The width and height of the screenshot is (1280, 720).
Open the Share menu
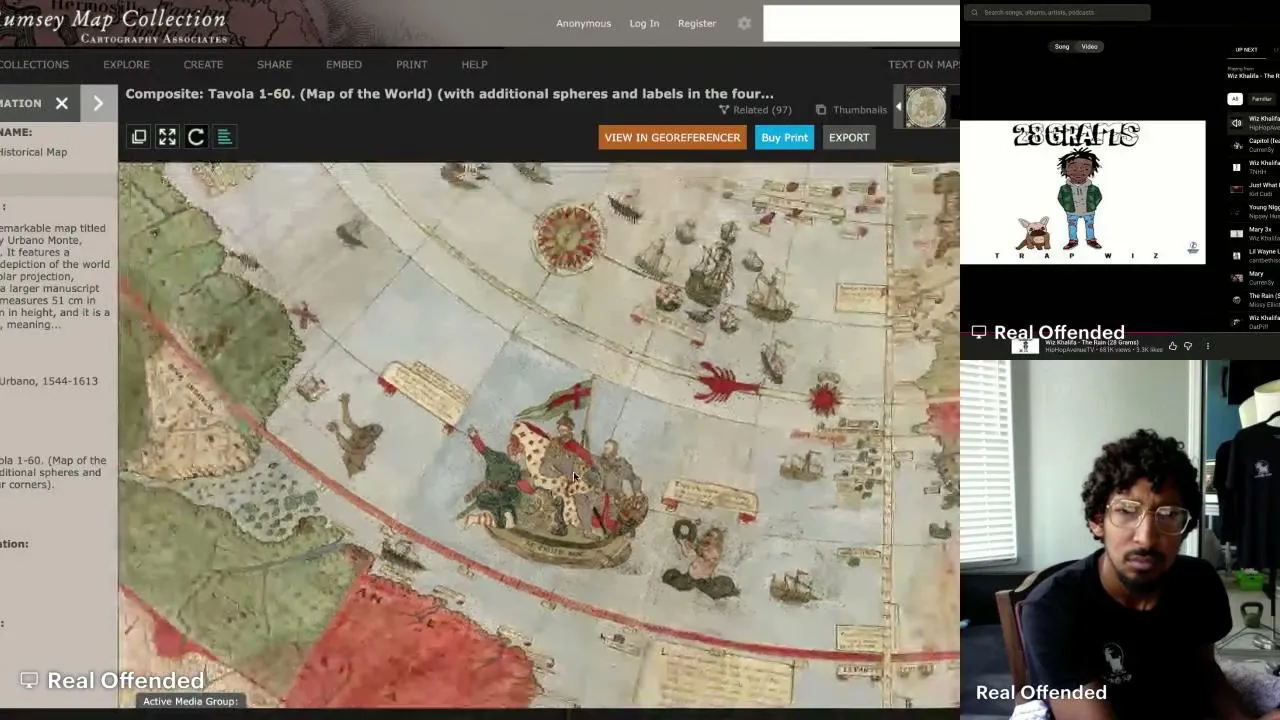(274, 64)
